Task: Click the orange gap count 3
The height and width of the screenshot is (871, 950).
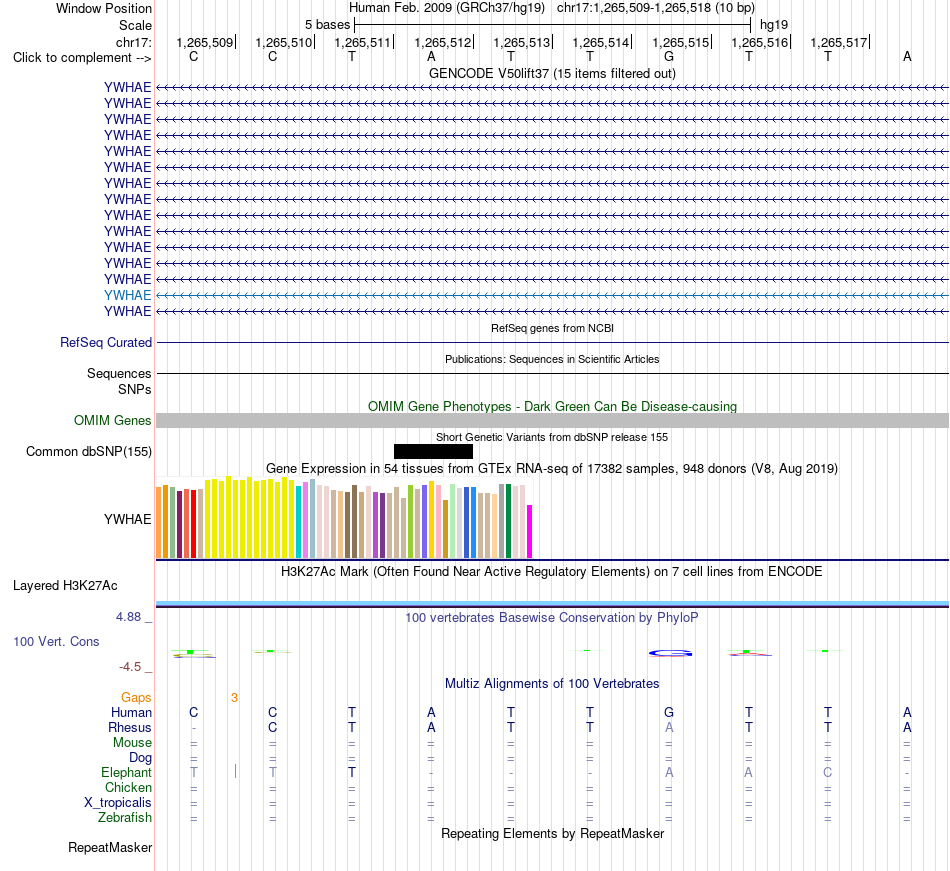Action: 234,698
